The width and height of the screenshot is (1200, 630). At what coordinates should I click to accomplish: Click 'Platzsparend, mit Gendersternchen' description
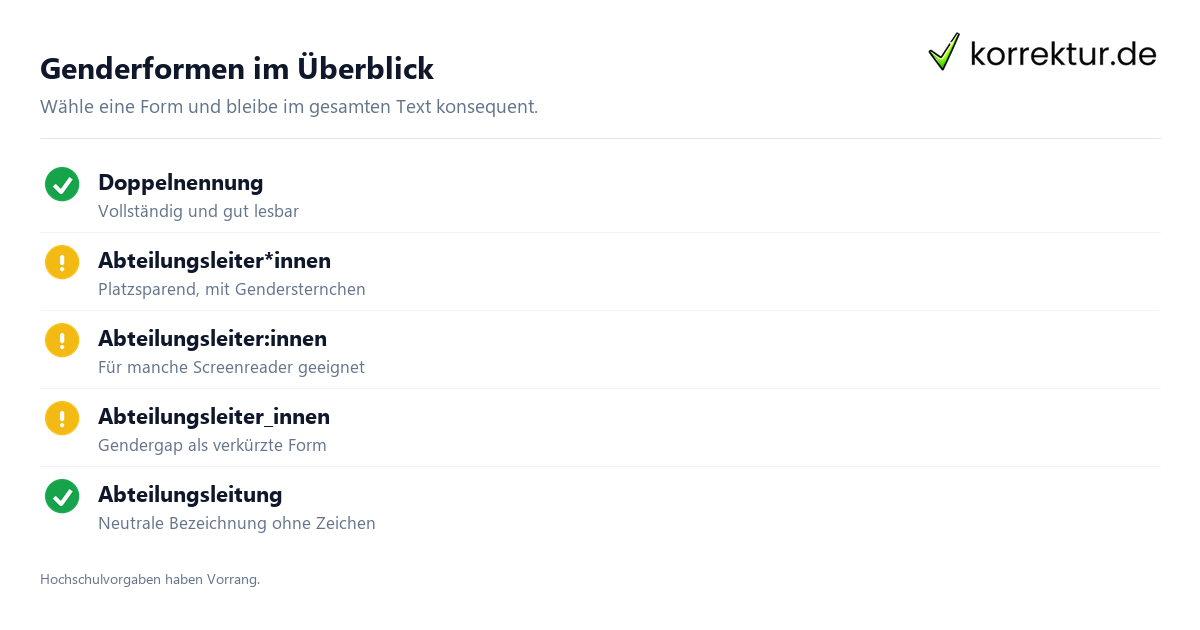pos(232,290)
